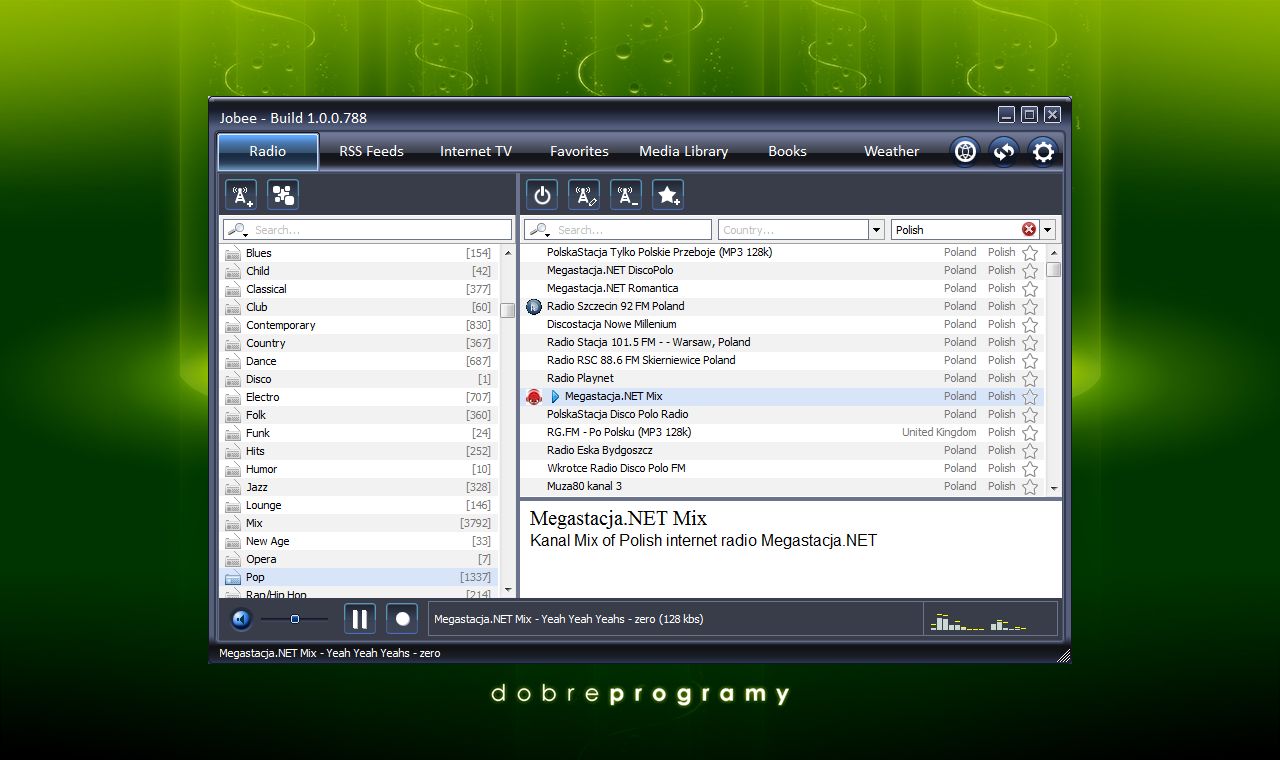Click the sync arrows icon in title bar
This screenshot has width=1280, height=760.
pyautogui.click(x=1004, y=151)
